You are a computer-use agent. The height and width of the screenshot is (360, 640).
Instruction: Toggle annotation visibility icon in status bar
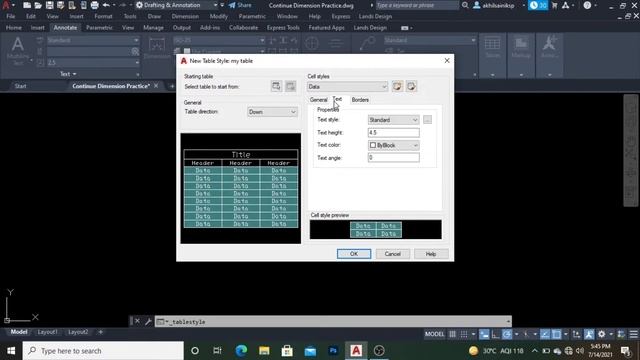(x=589, y=334)
